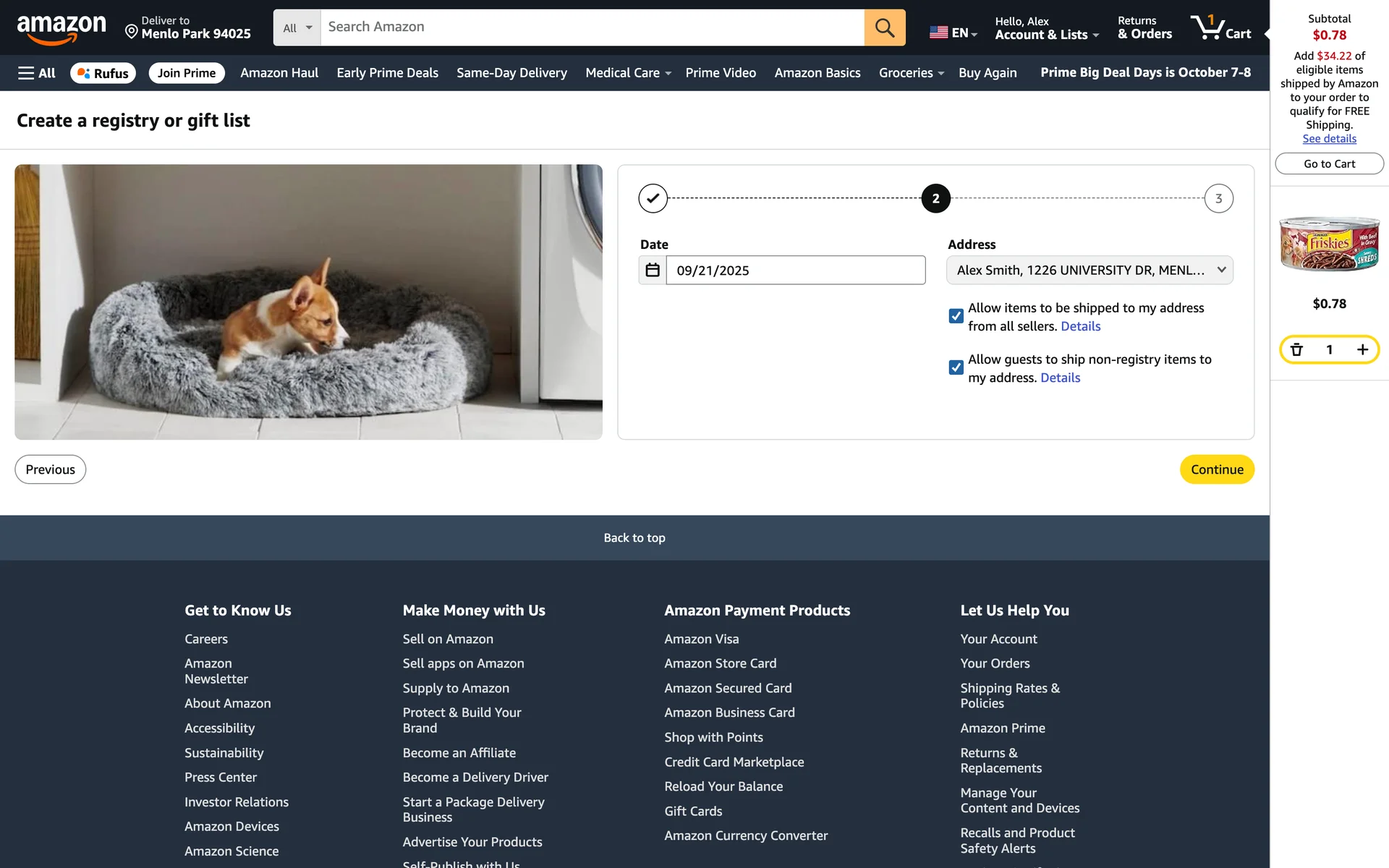The height and width of the screenshot is (868, 1389).
Task: Expand the EN language selector
Action: point(953,33)
